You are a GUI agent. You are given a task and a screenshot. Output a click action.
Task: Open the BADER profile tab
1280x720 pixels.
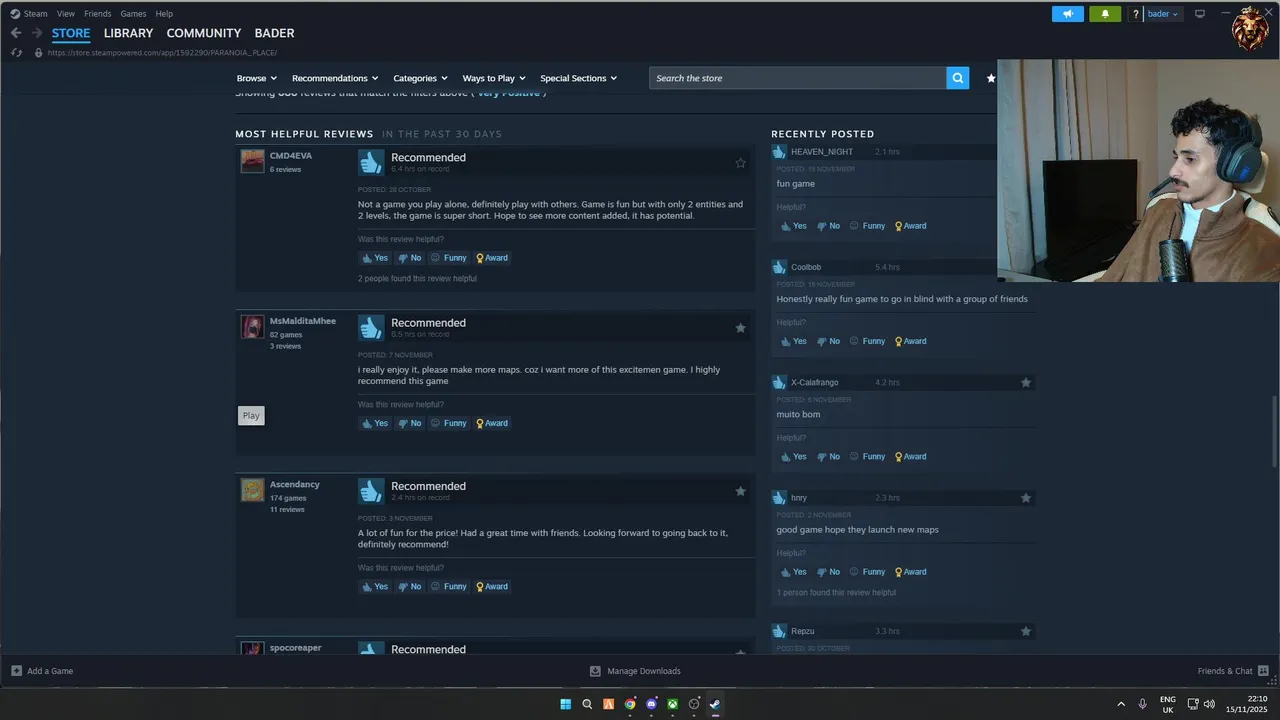[274, 33]
